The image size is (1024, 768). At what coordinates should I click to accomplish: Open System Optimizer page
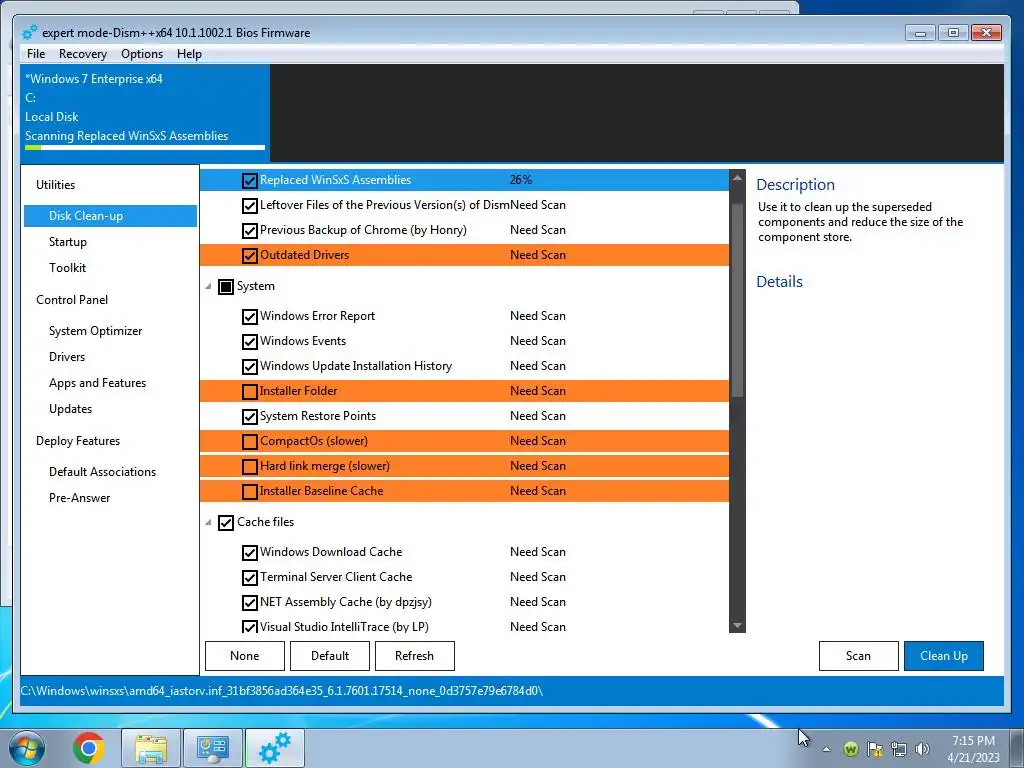(95, 330)
